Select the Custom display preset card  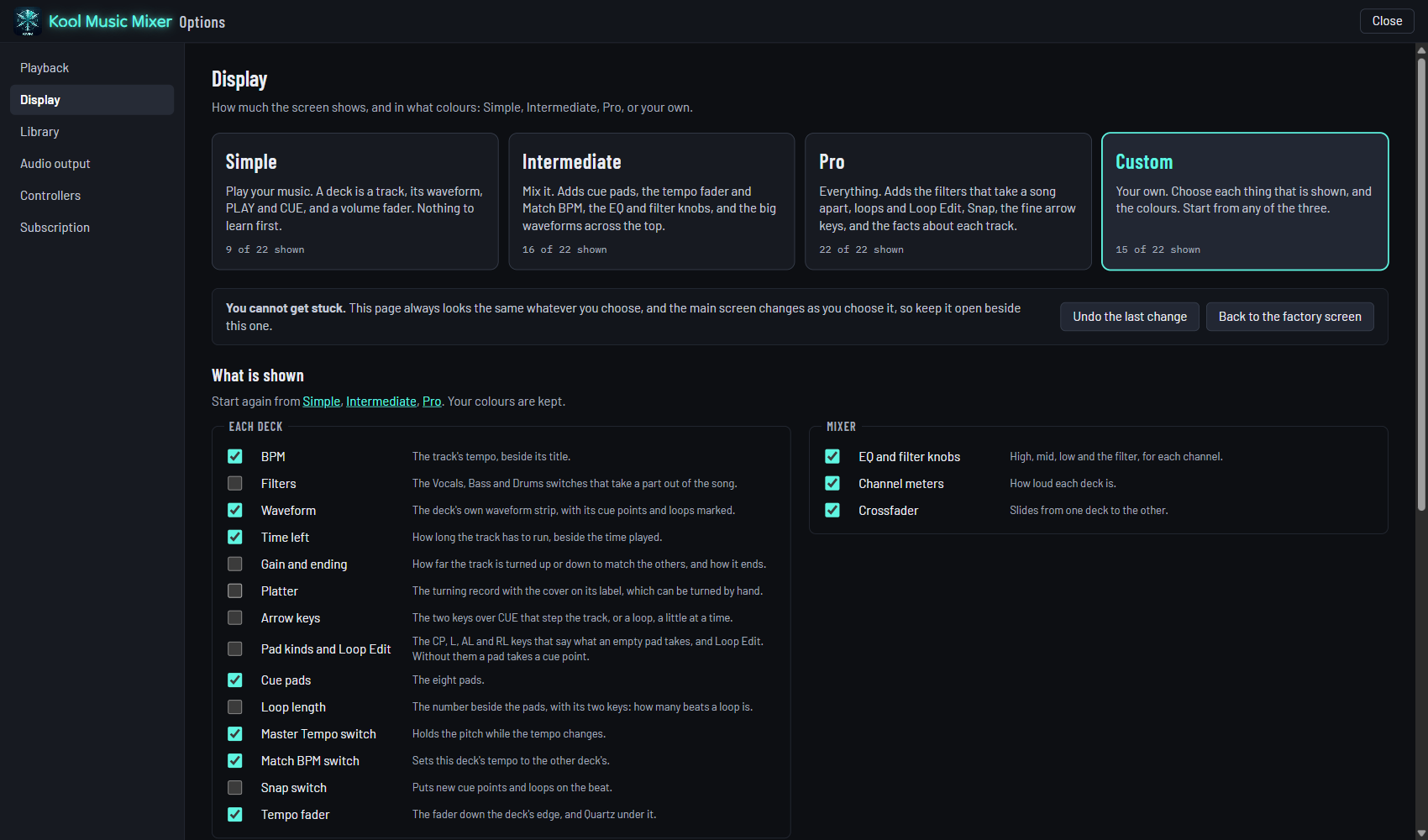[x=1245, y=202]
